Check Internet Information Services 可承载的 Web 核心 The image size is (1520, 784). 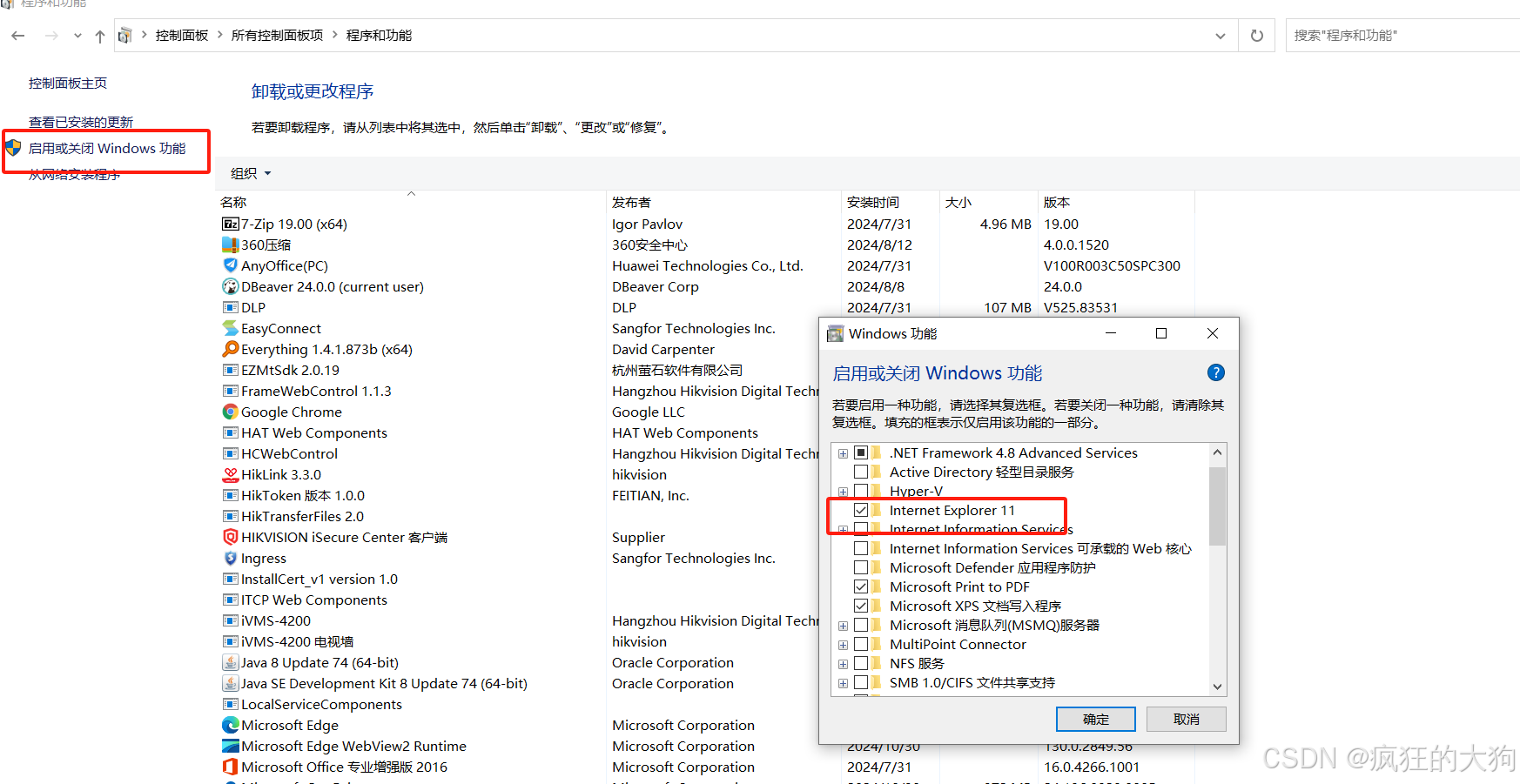861,548
